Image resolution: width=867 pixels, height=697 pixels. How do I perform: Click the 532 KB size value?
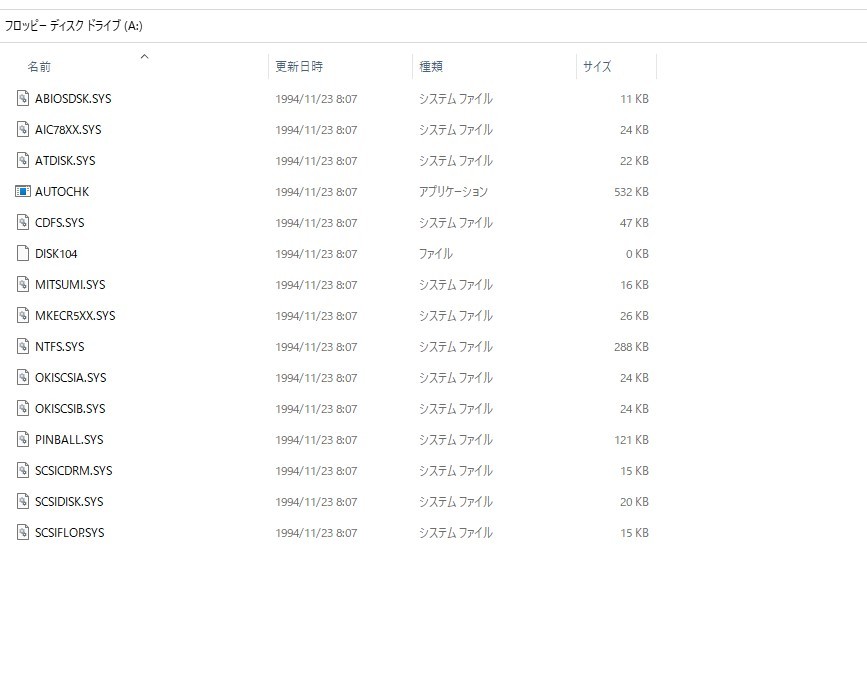[631, 191]
